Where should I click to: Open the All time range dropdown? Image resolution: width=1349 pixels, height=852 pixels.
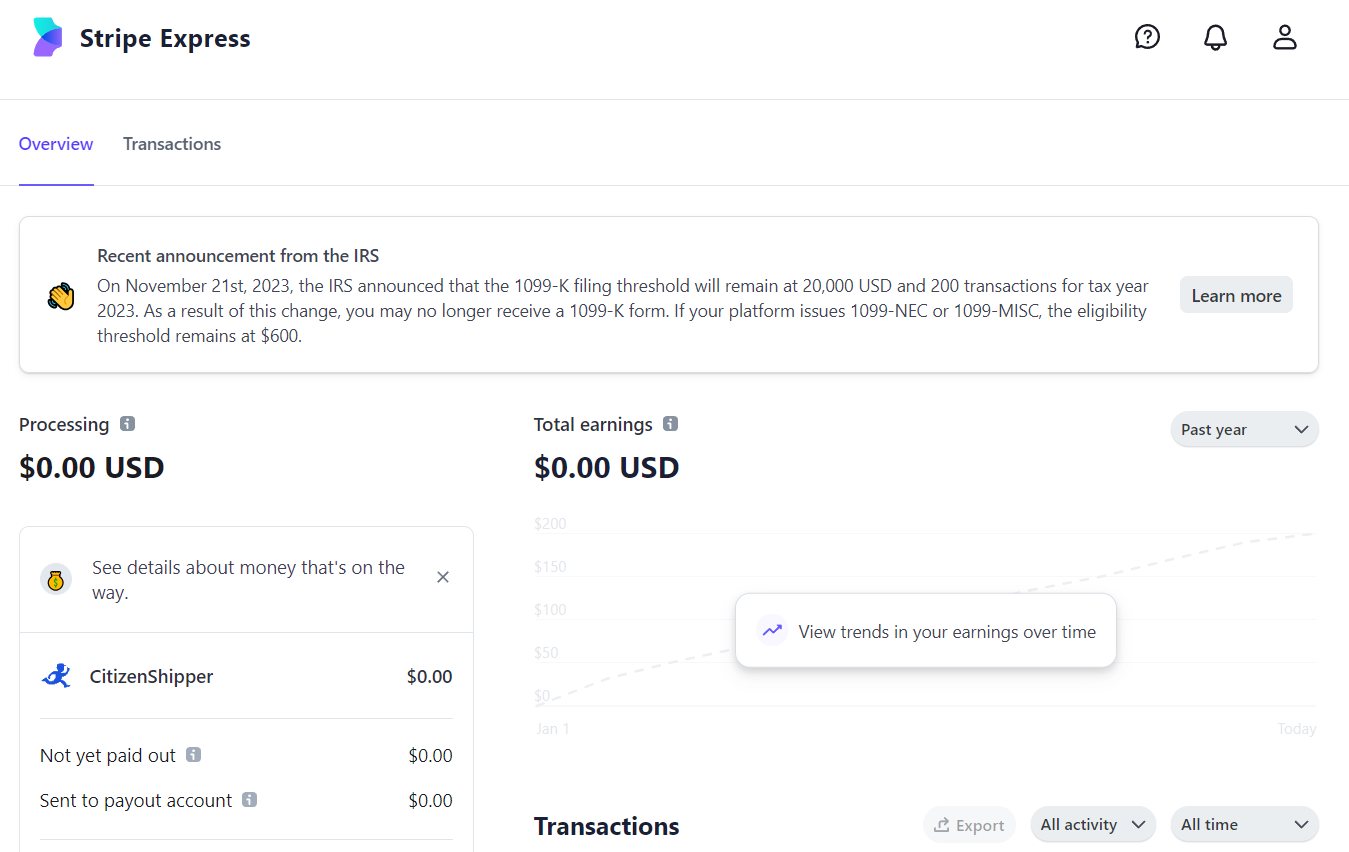coord(1244,825)
